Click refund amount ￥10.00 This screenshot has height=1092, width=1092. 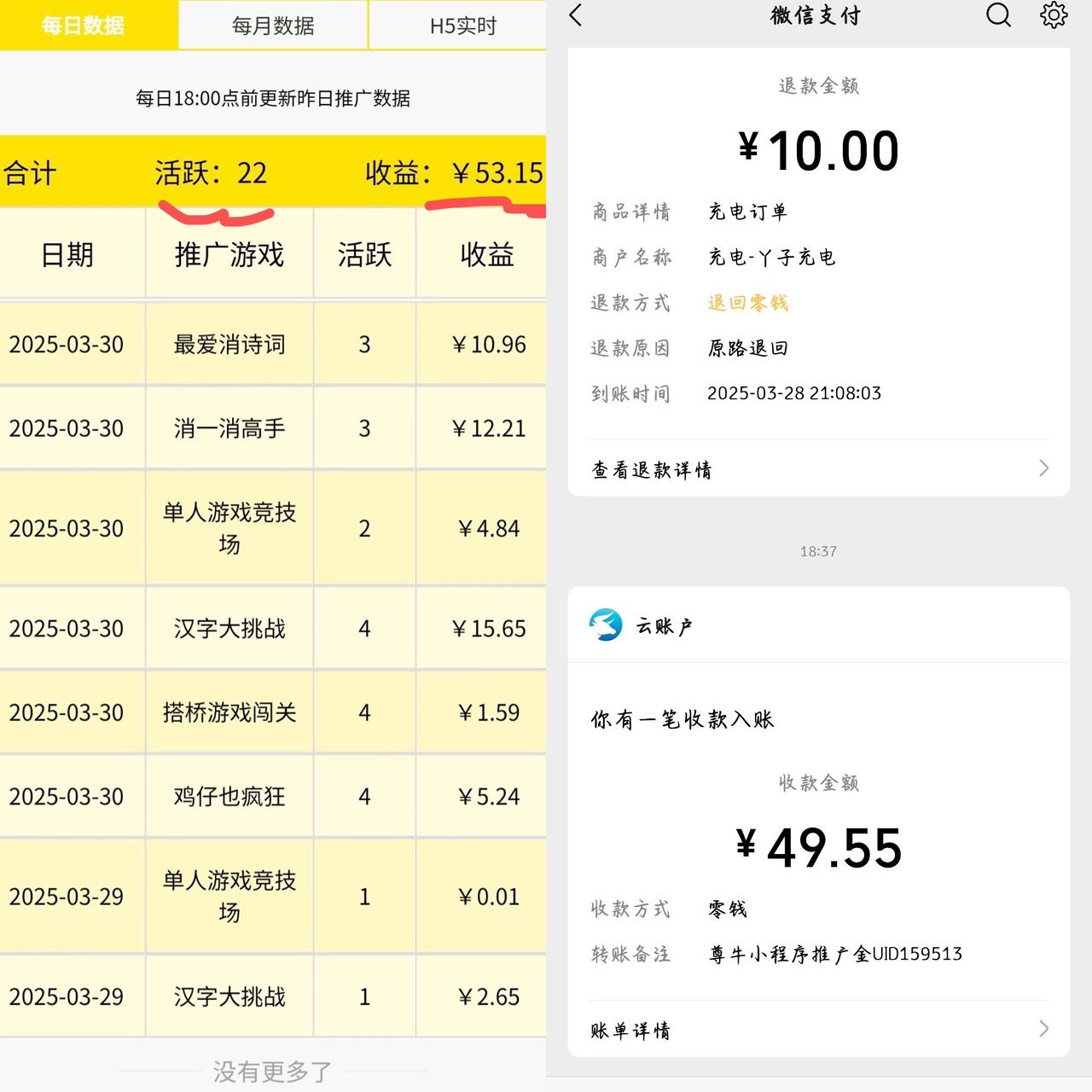(818, 150)
